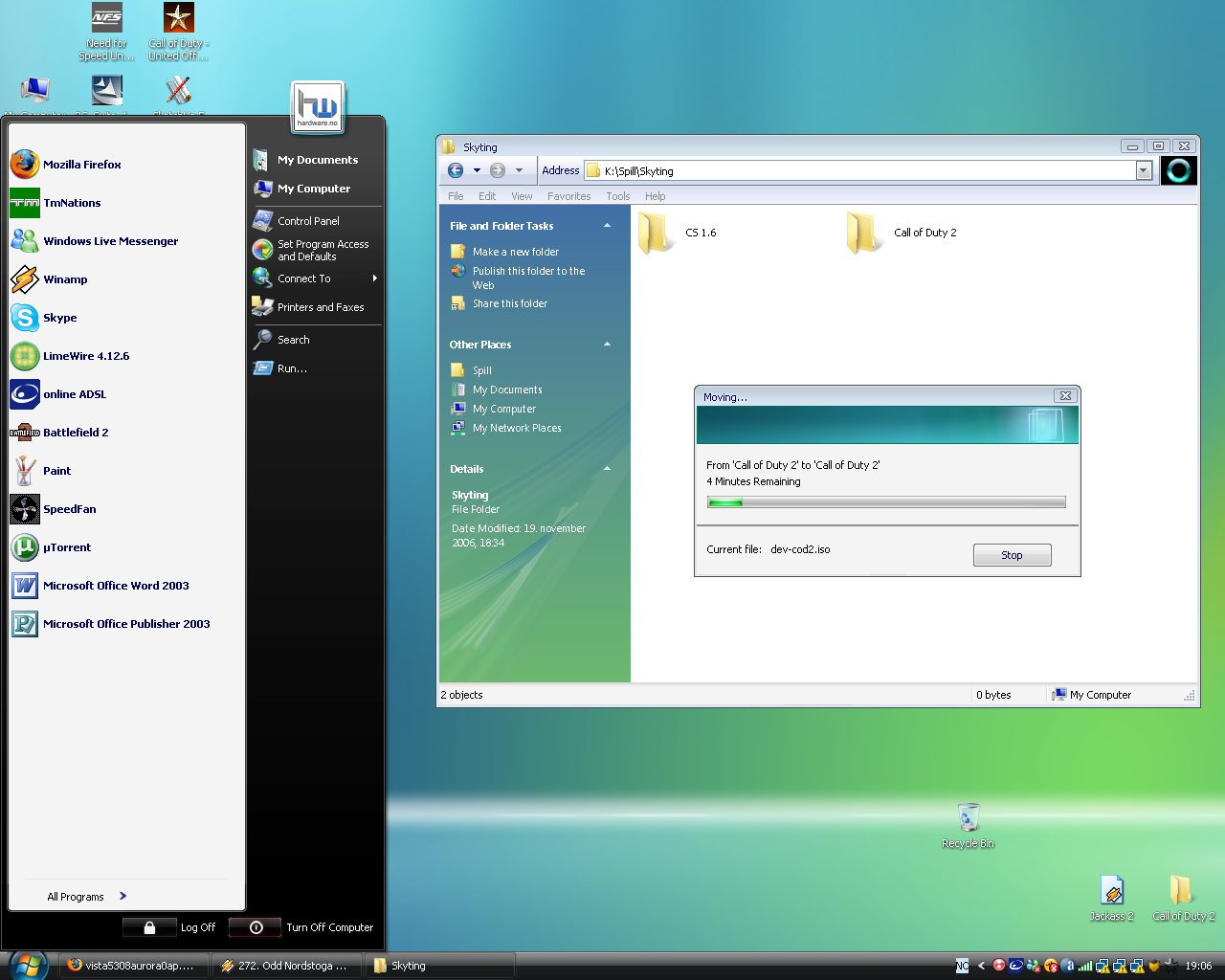Viewport: 1225px width, 980px height.
Task: Open the Address bar dropdown
Action: coord(1144,170)
